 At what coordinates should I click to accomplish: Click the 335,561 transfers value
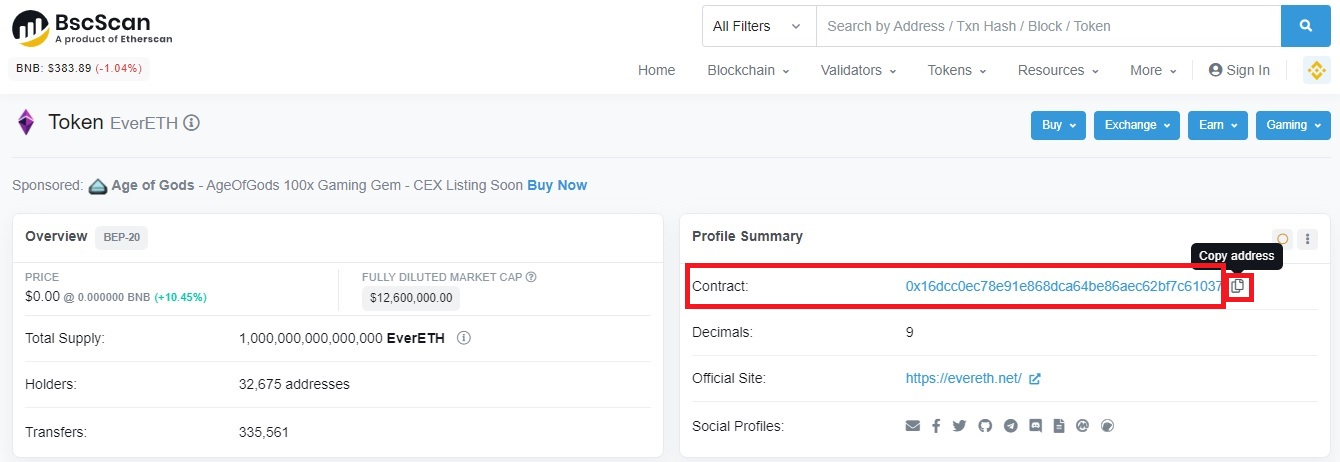pyautogui.click(x=264, y=432)
